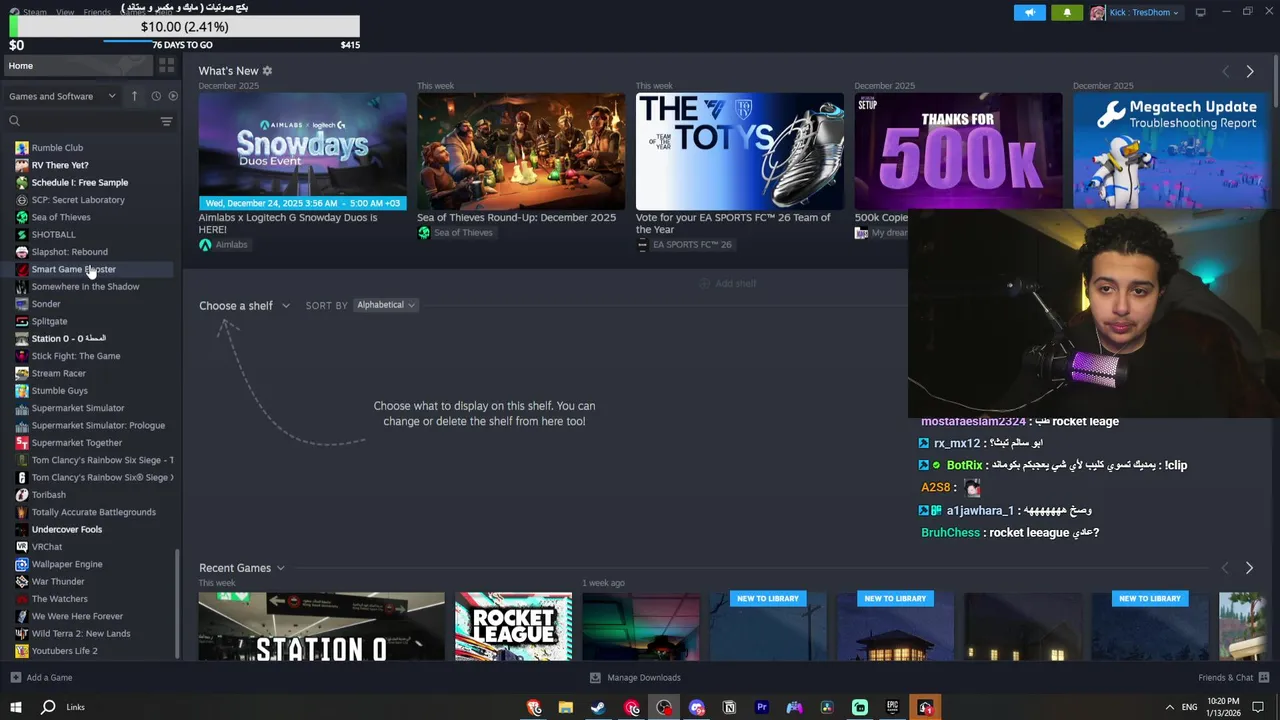Select Stick Fight: The Game

(x=76, y=356)
